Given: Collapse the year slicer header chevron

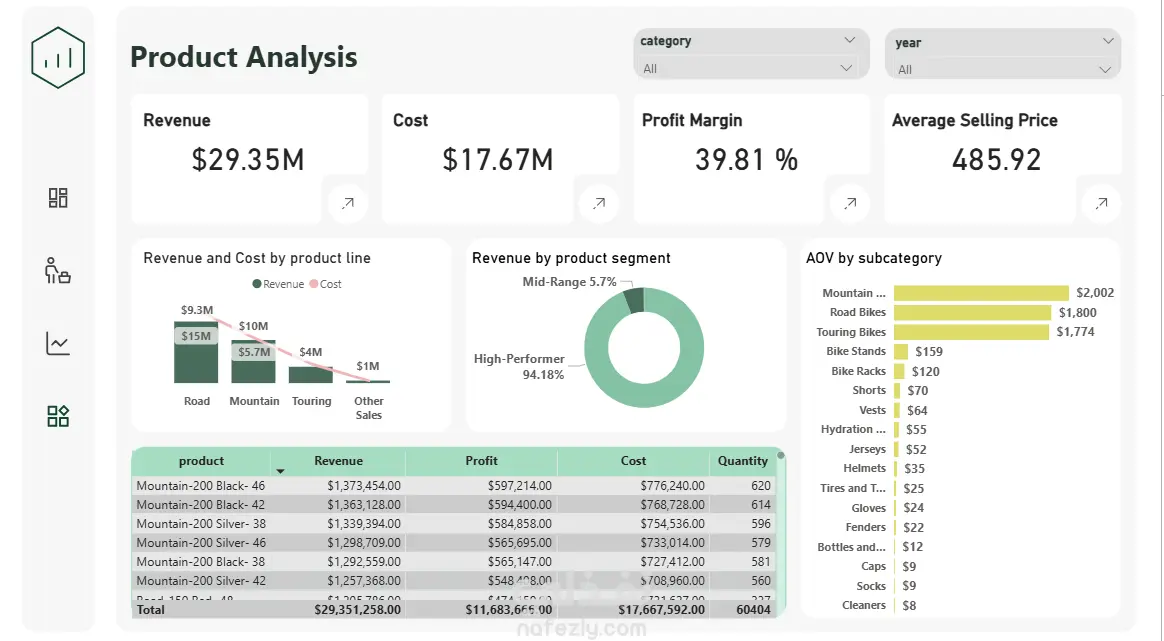Looking at the screenshot, I should [x=1108, y=41].
